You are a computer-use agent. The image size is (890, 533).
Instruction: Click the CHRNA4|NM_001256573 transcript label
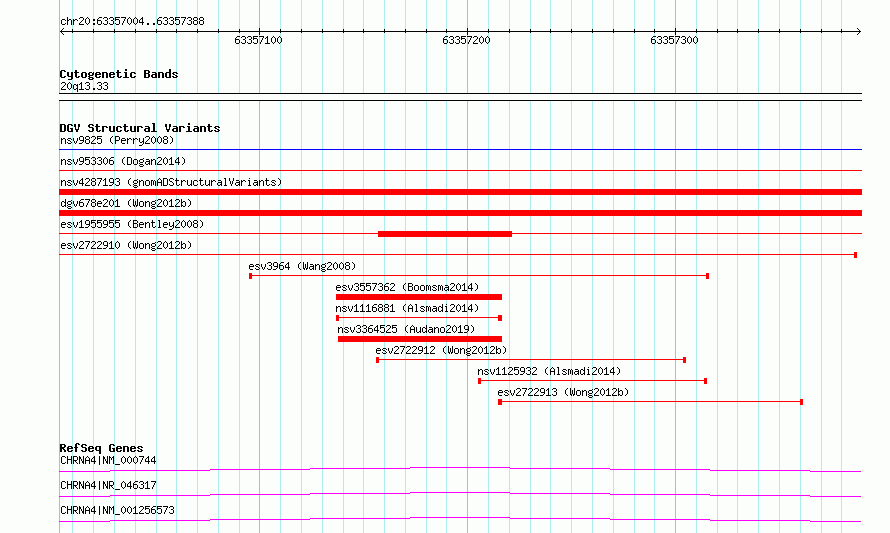[x=117, y=510]
